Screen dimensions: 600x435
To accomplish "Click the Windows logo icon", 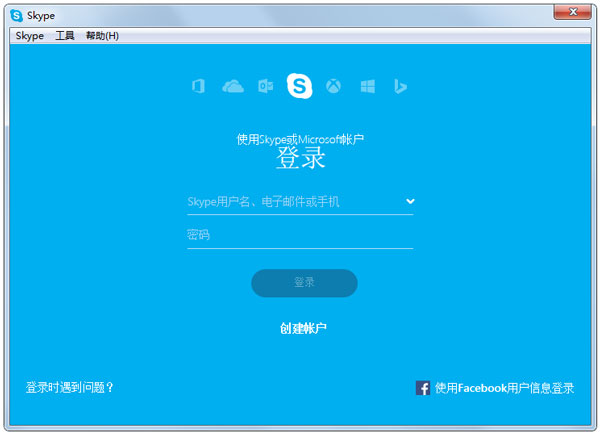I will (x=368, y=86).
